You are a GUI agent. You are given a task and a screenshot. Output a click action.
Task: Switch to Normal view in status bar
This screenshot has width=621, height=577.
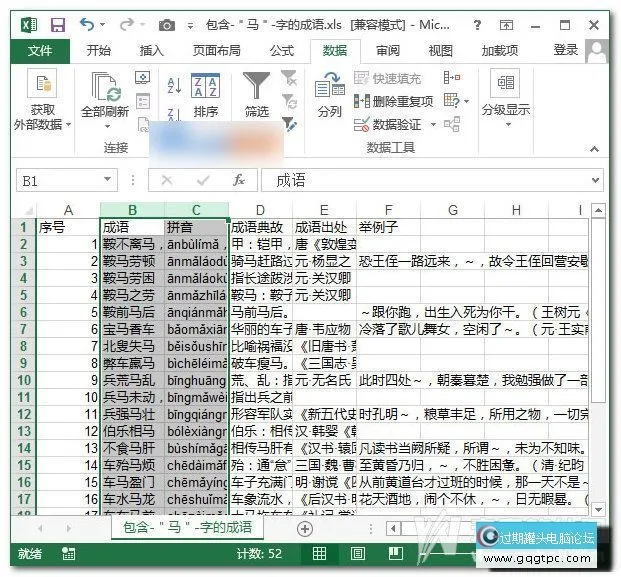click(319, 553)
